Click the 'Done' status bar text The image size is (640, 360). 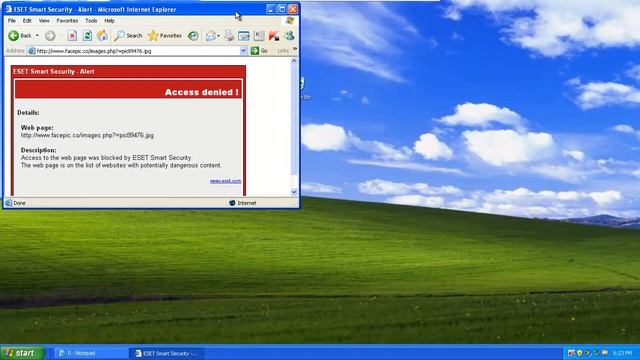[19, 203]
